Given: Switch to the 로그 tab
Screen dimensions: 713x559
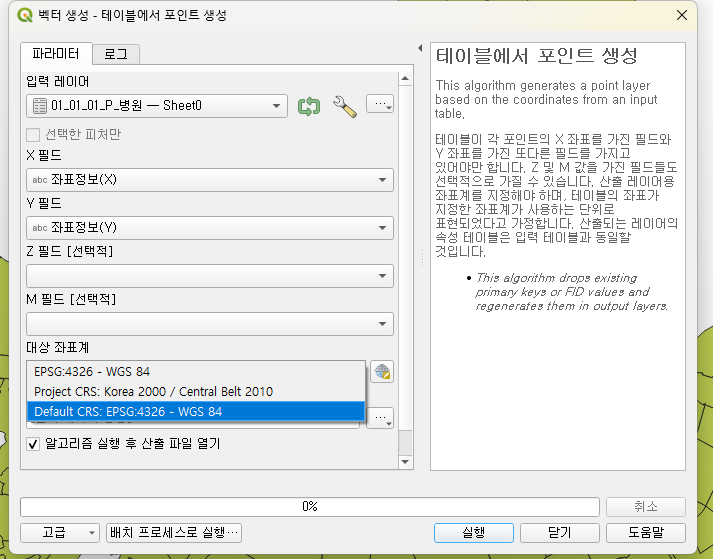Looking at the screenshot, I should point(116,55).
